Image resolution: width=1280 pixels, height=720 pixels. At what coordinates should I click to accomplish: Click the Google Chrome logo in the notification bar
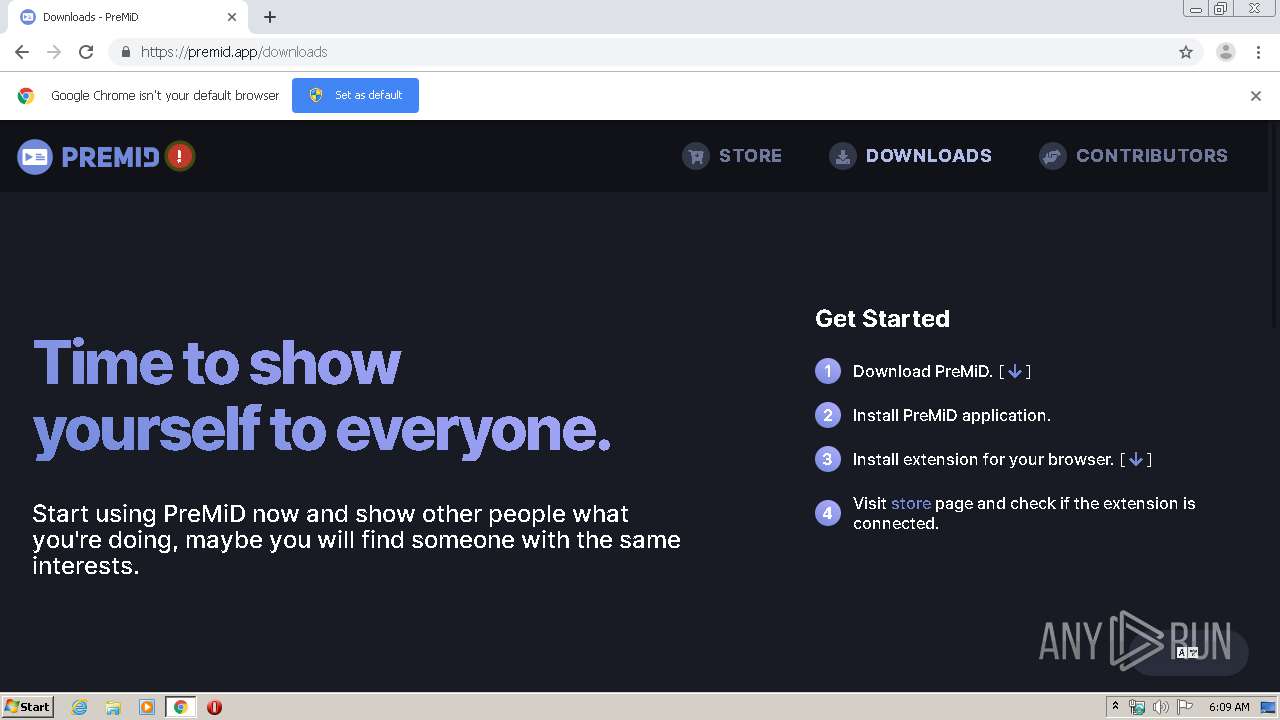click(x=26, y=96)
